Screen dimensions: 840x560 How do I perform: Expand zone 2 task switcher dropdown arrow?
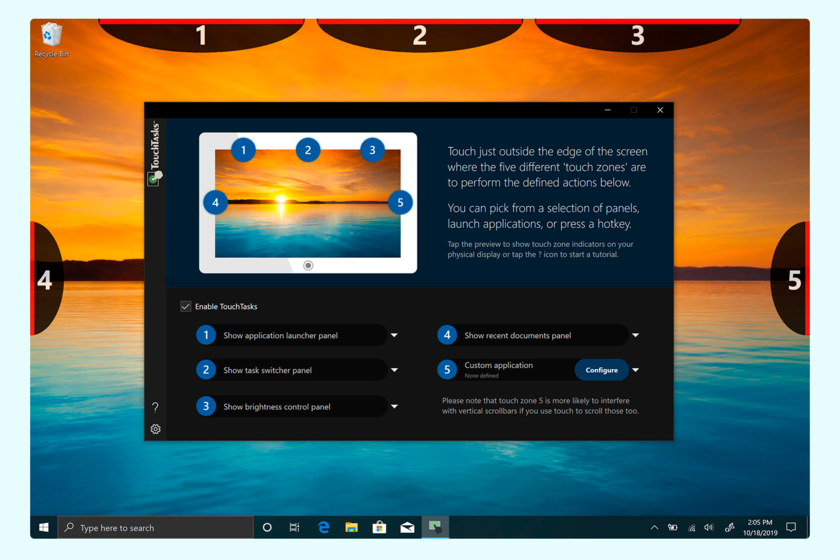pyautogui.click(x=394, y=370)
